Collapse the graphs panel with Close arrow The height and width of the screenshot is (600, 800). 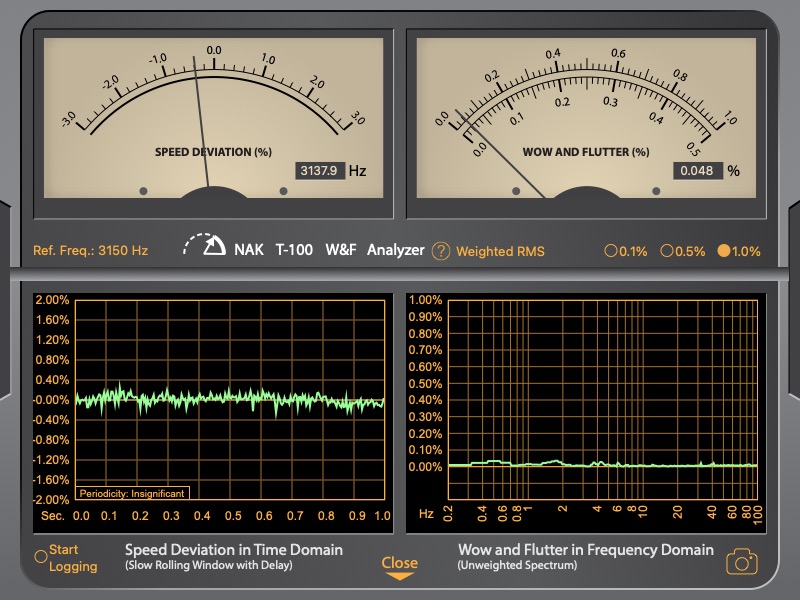[399, 567]
